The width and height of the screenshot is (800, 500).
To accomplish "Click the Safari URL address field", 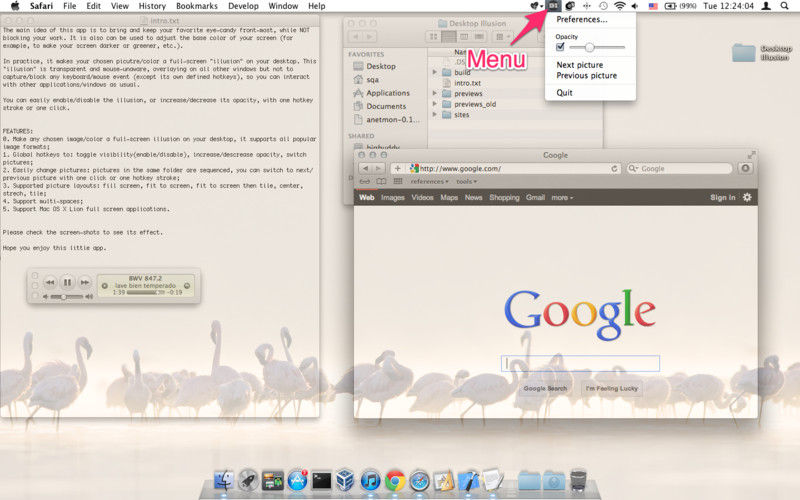I will [514, 168].
